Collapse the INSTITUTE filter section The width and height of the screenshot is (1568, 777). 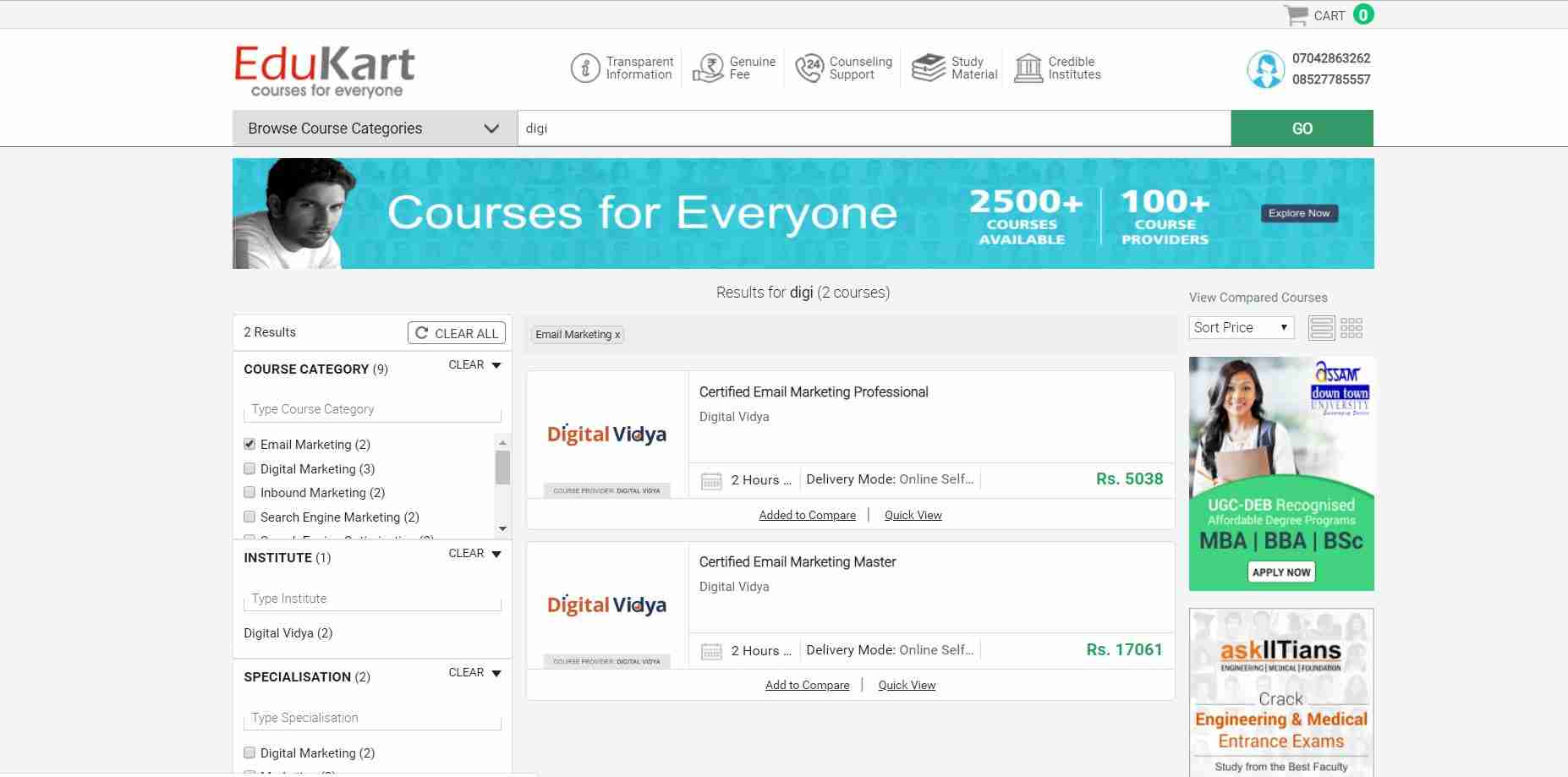point(496,554)
